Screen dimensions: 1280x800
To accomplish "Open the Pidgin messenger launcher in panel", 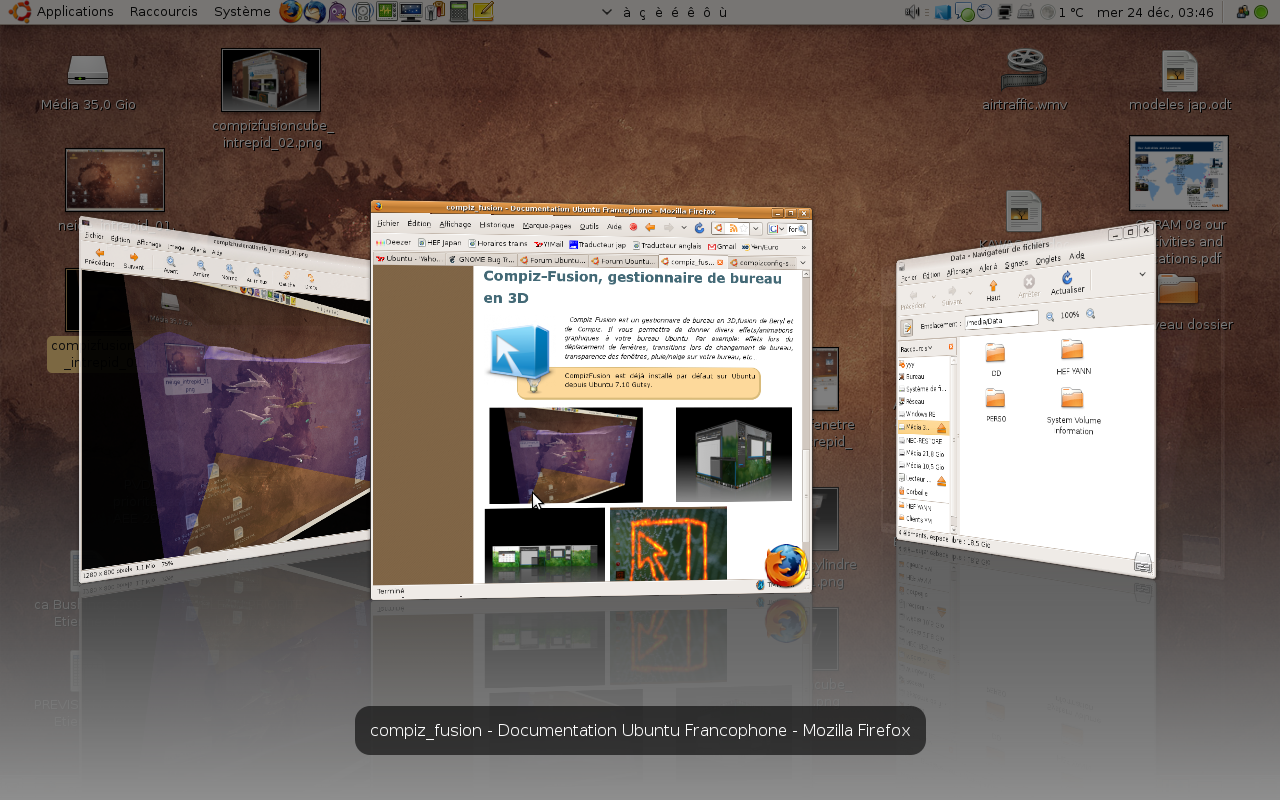I will pyautogui.click(x=339, y=12).
